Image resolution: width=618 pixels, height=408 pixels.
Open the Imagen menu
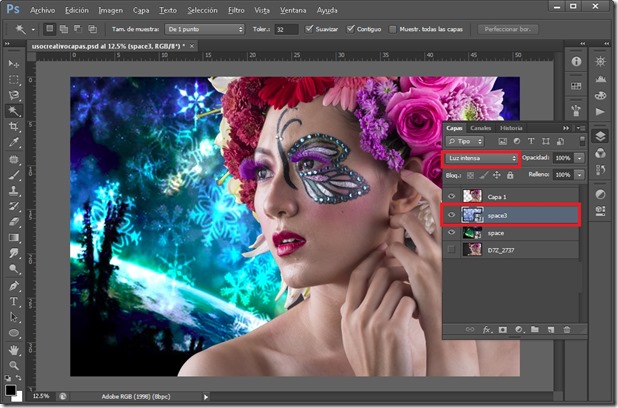(110, 10)
